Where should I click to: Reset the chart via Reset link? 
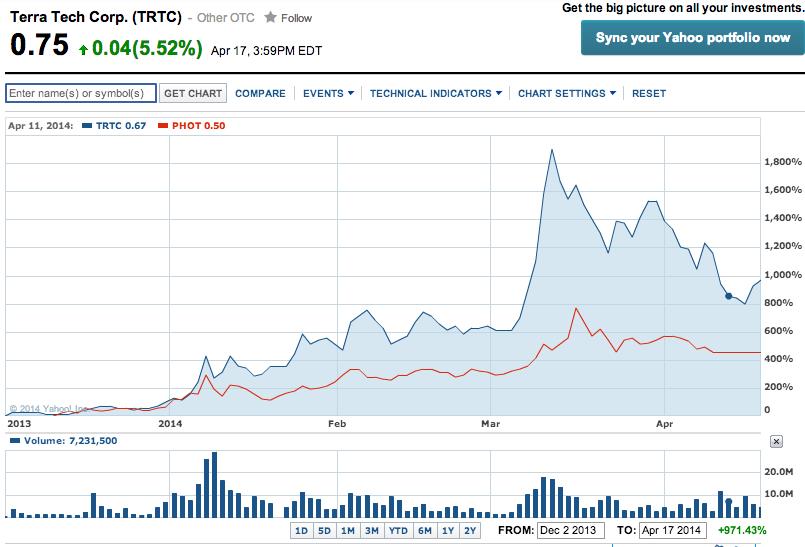(x=649, y=93)
